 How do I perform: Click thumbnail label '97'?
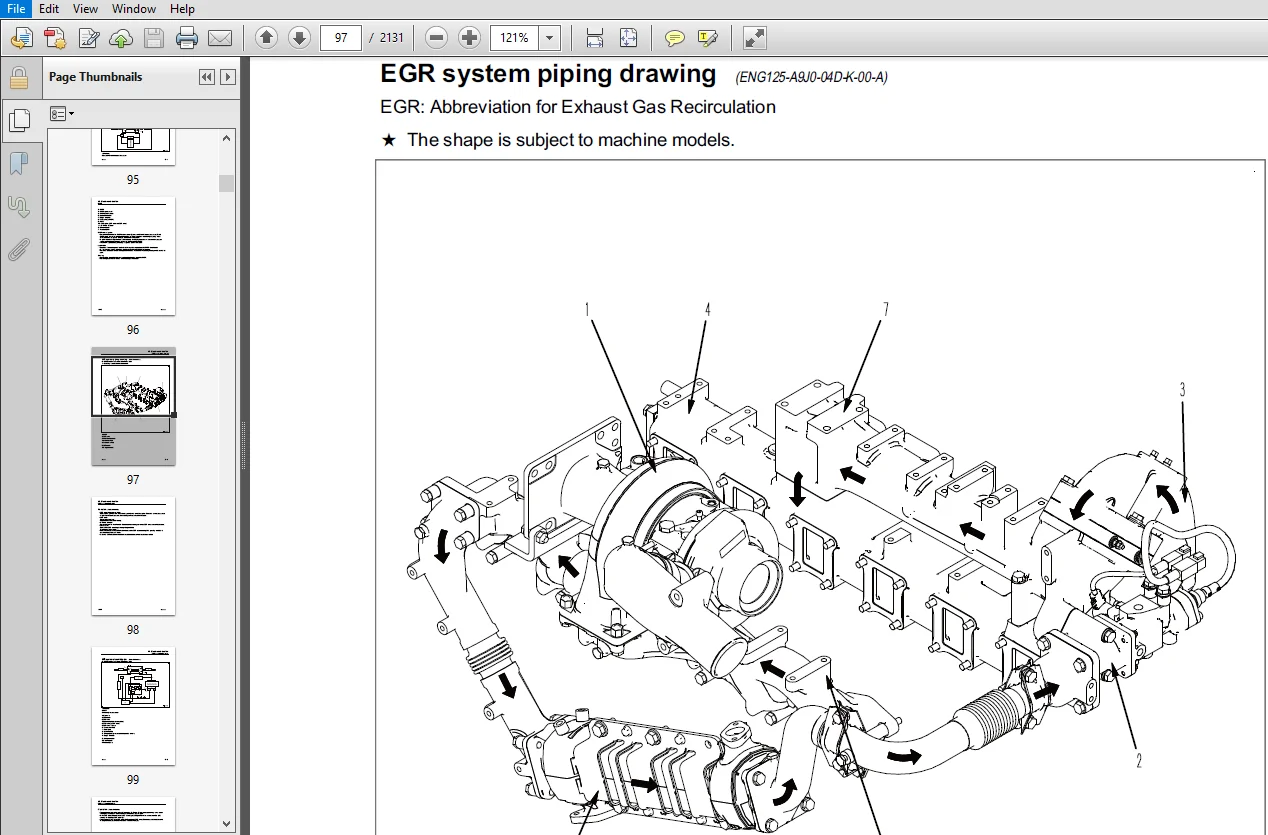coord(133,480)
